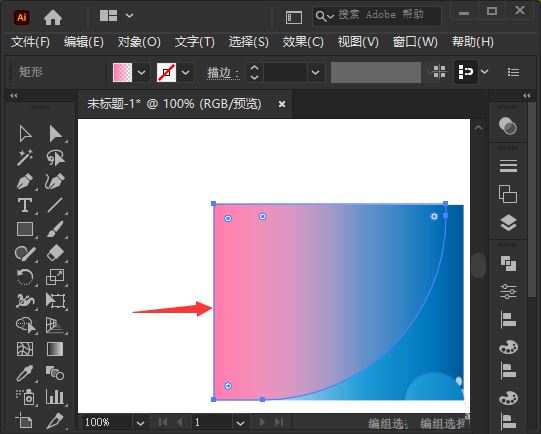
Task: Open the Pathfinder panel icon
Action: (x=508, y=264)
